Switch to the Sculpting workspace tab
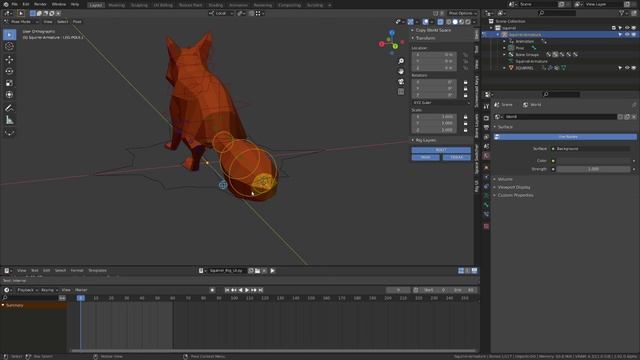This screenshot has height=360, width=640. [139, 5]
